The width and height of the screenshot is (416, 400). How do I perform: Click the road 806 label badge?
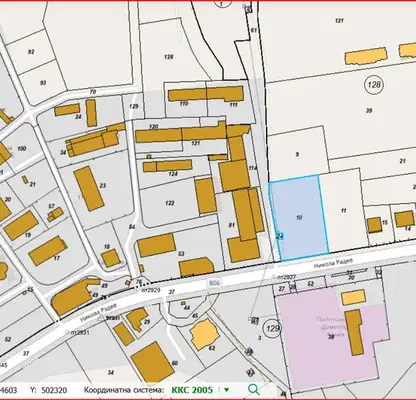click(214, 283)
